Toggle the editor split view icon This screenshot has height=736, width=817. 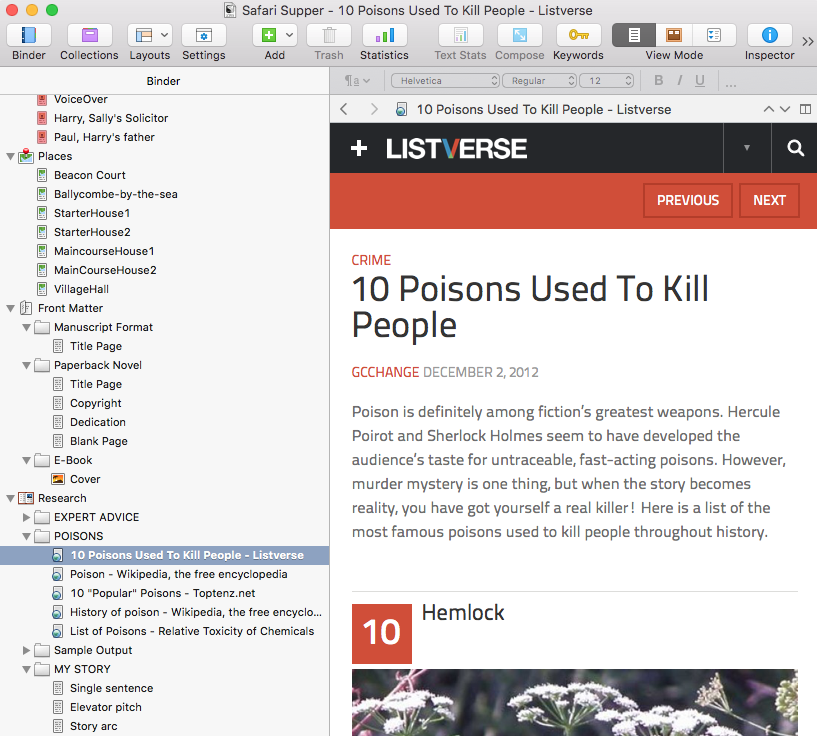click(806, 109)
